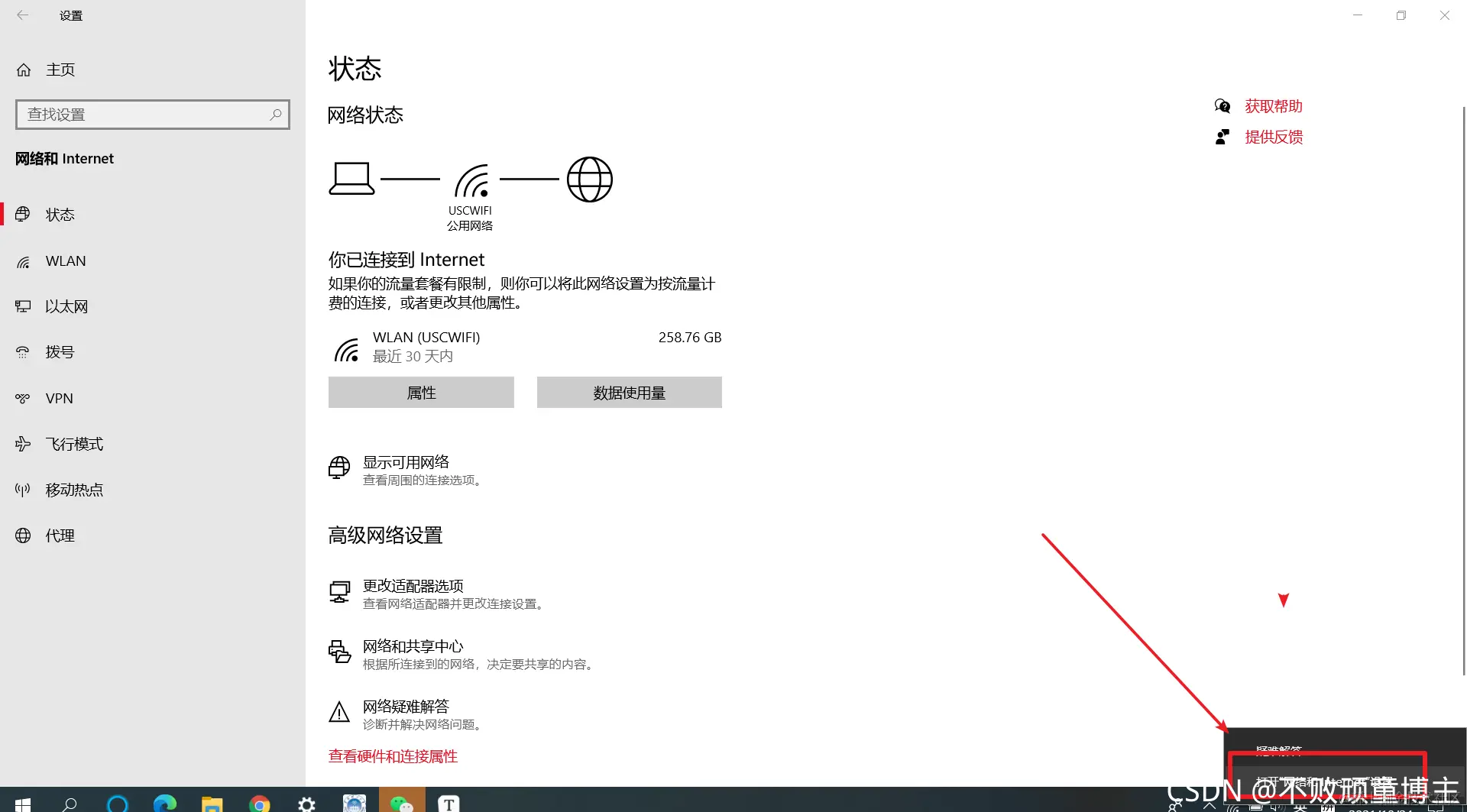The height and width of the screenshot is (812, 1467).
Task: Select the 状态 item in the sidebar
Action: point(60,215)
